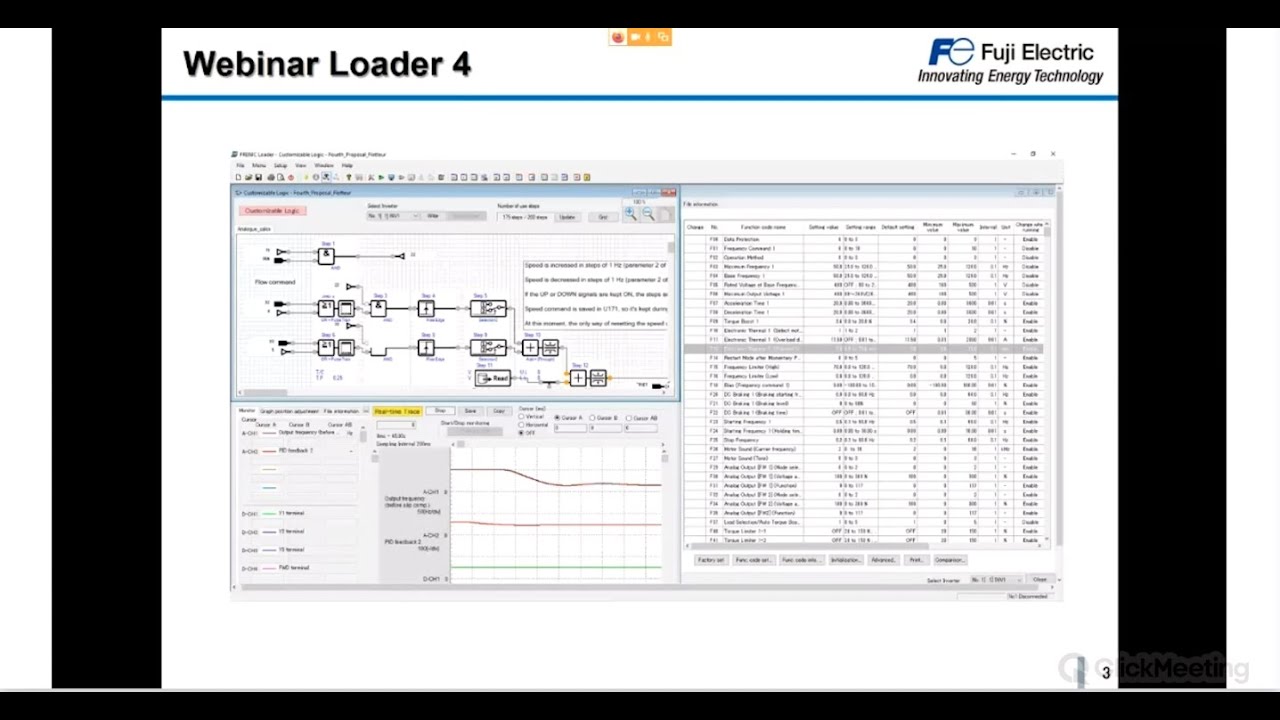This screenshot has width=1280, height=720.
Task: Select the Vertical cursor radio button
Action: [x=521, y=417]
